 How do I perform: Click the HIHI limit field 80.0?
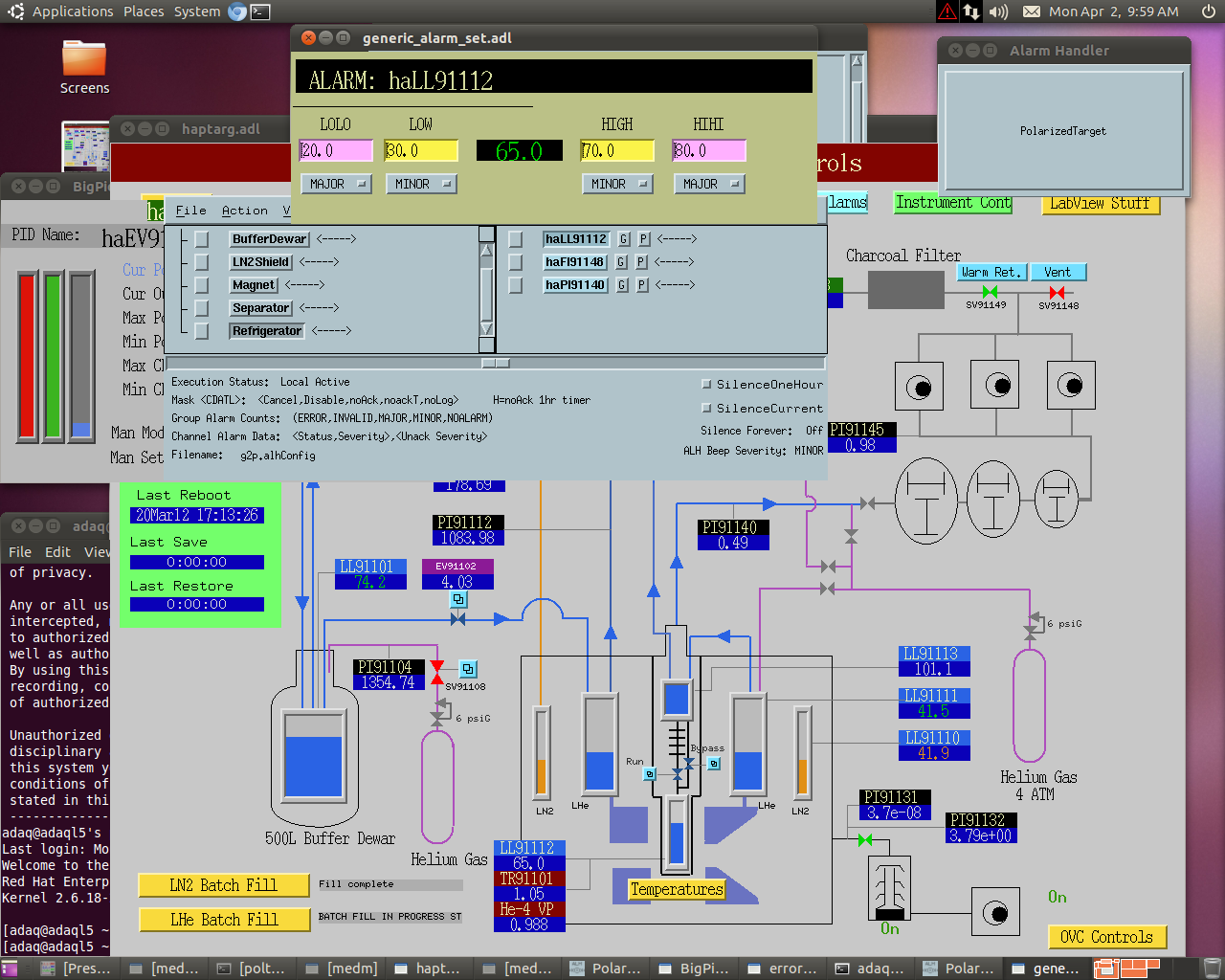pos(709,151)
